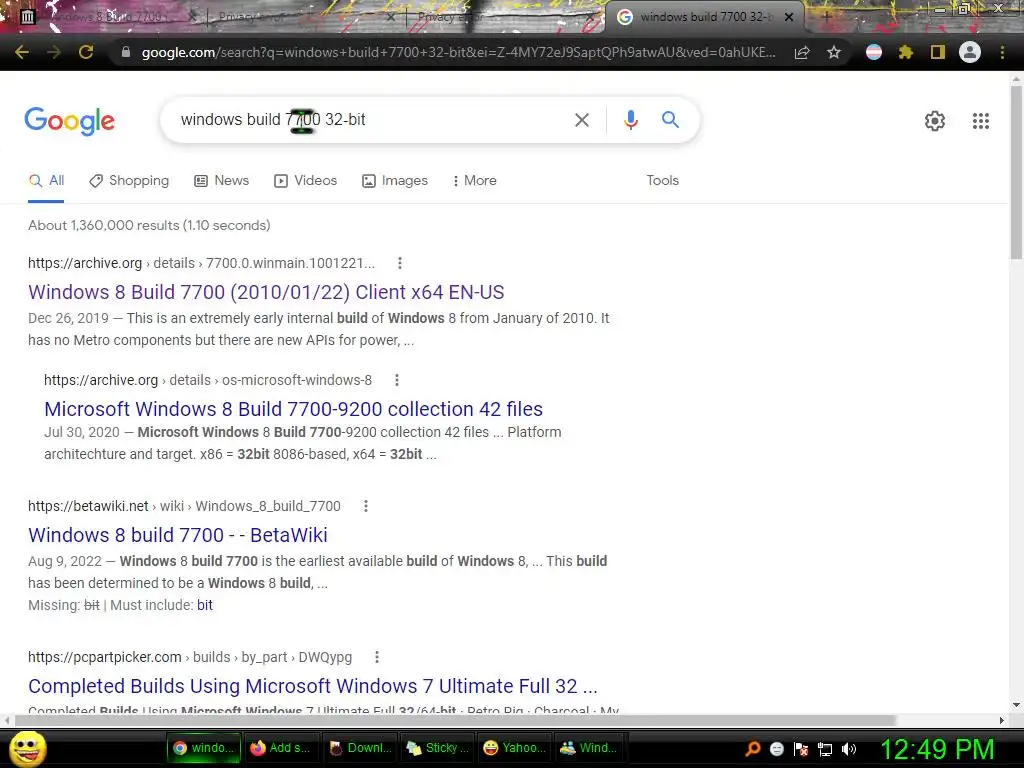This screenshot has height=768, width=1024.
Task: Click the padlock site info icon
Action: (126, 52)
